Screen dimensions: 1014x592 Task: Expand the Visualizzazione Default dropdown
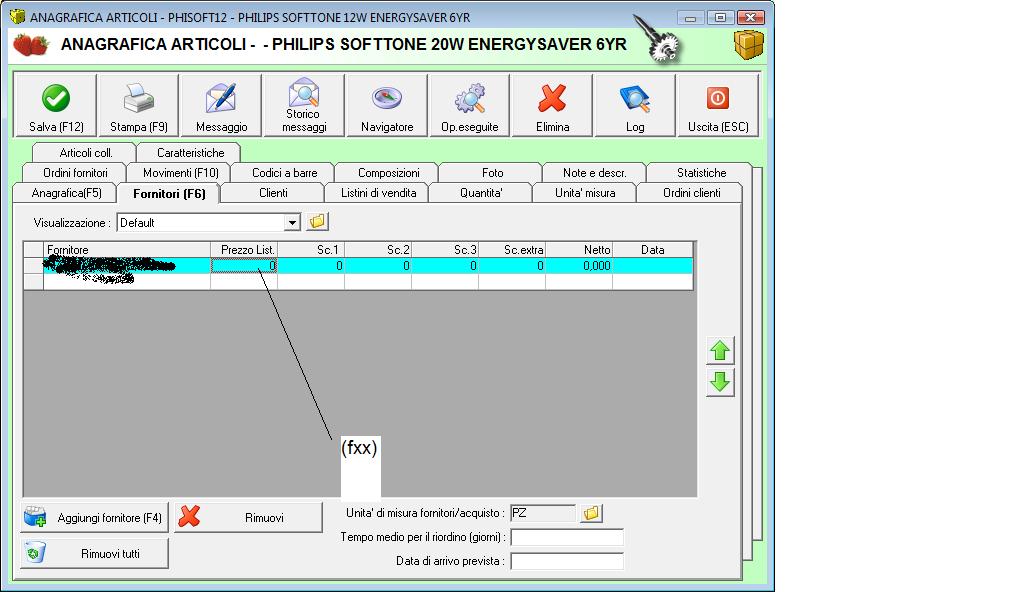pos(292,223)
